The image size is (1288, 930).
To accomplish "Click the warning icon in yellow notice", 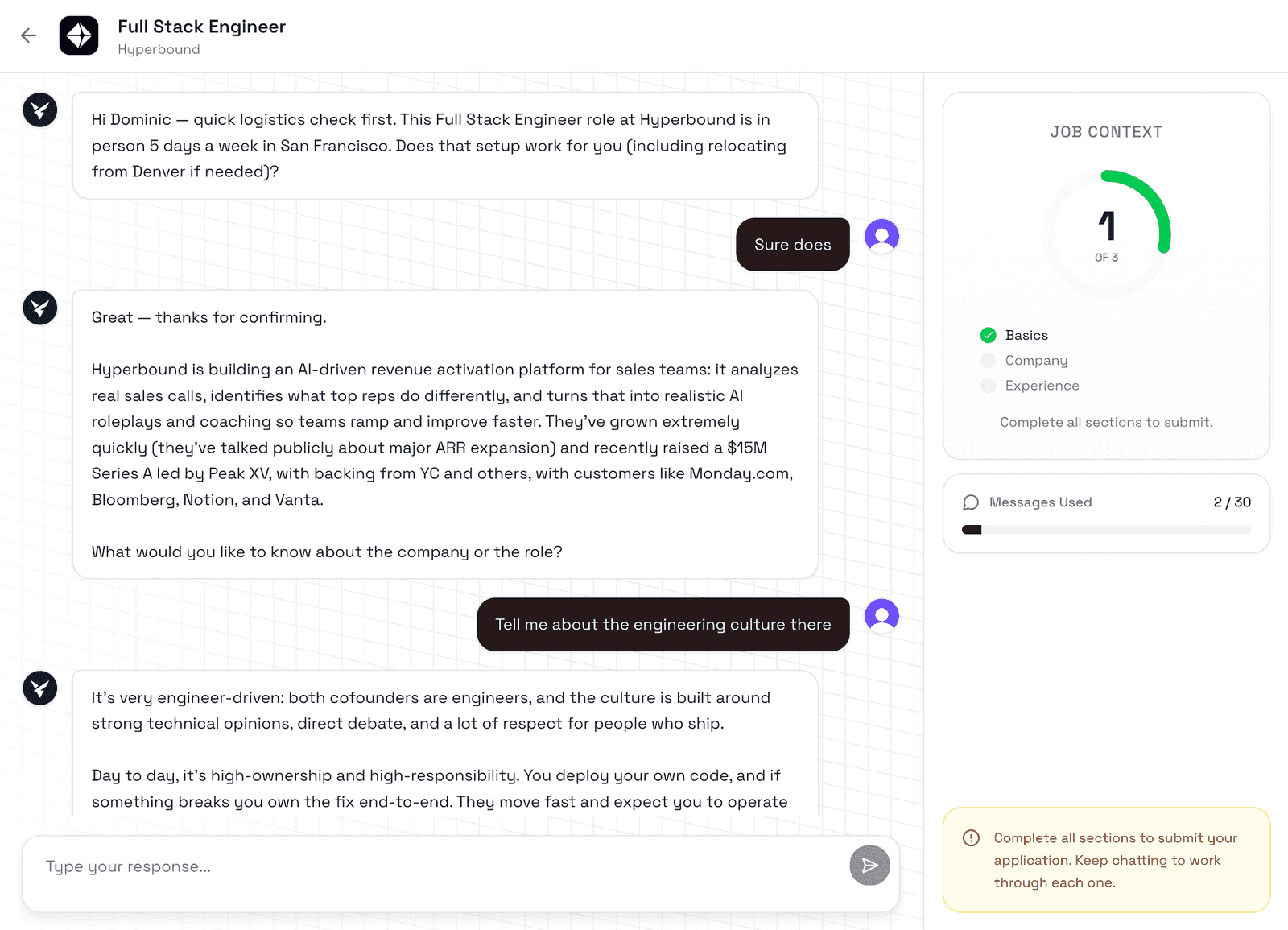I will click(972, 838).
